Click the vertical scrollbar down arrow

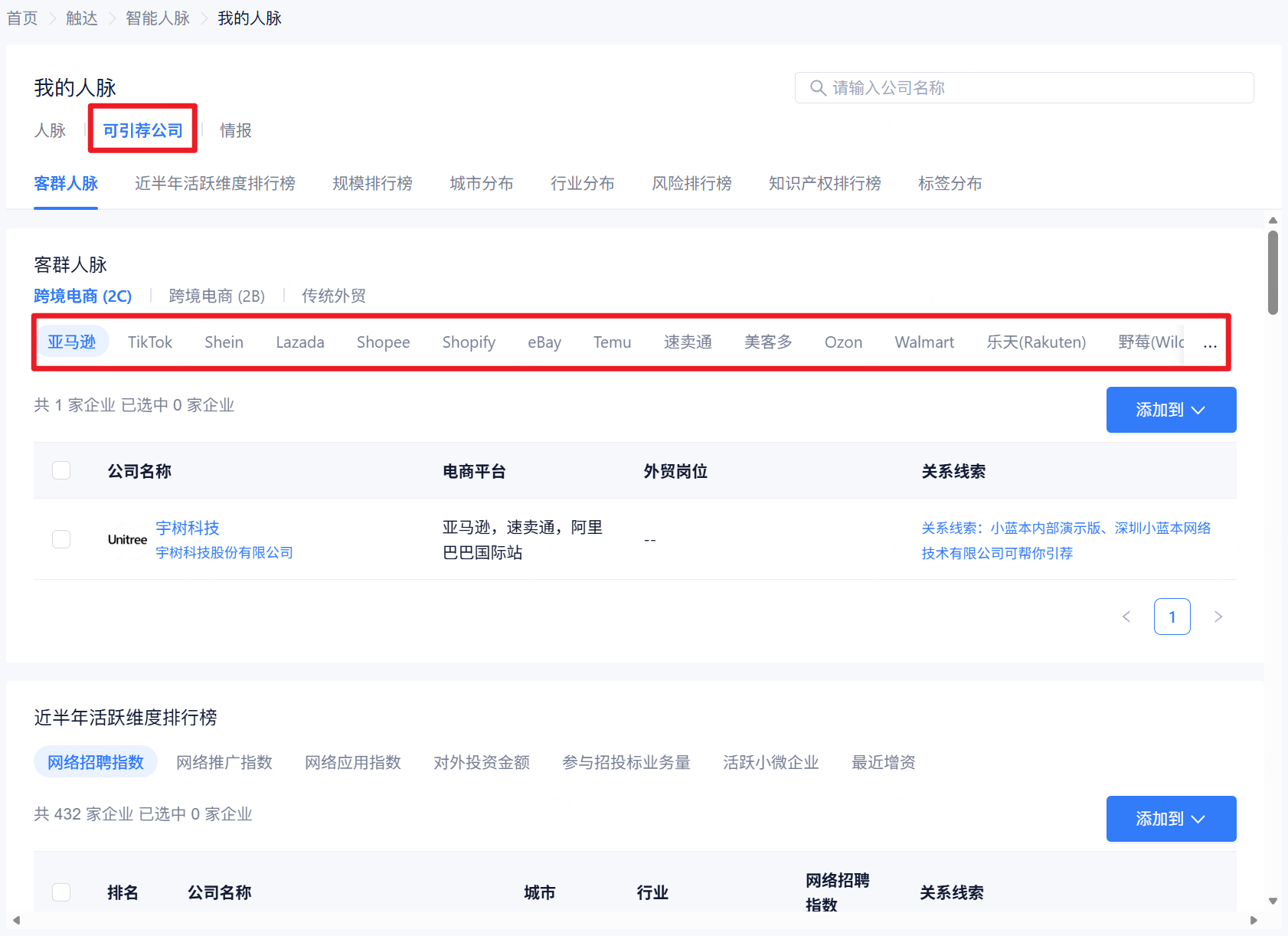(x=1273, y=901)
